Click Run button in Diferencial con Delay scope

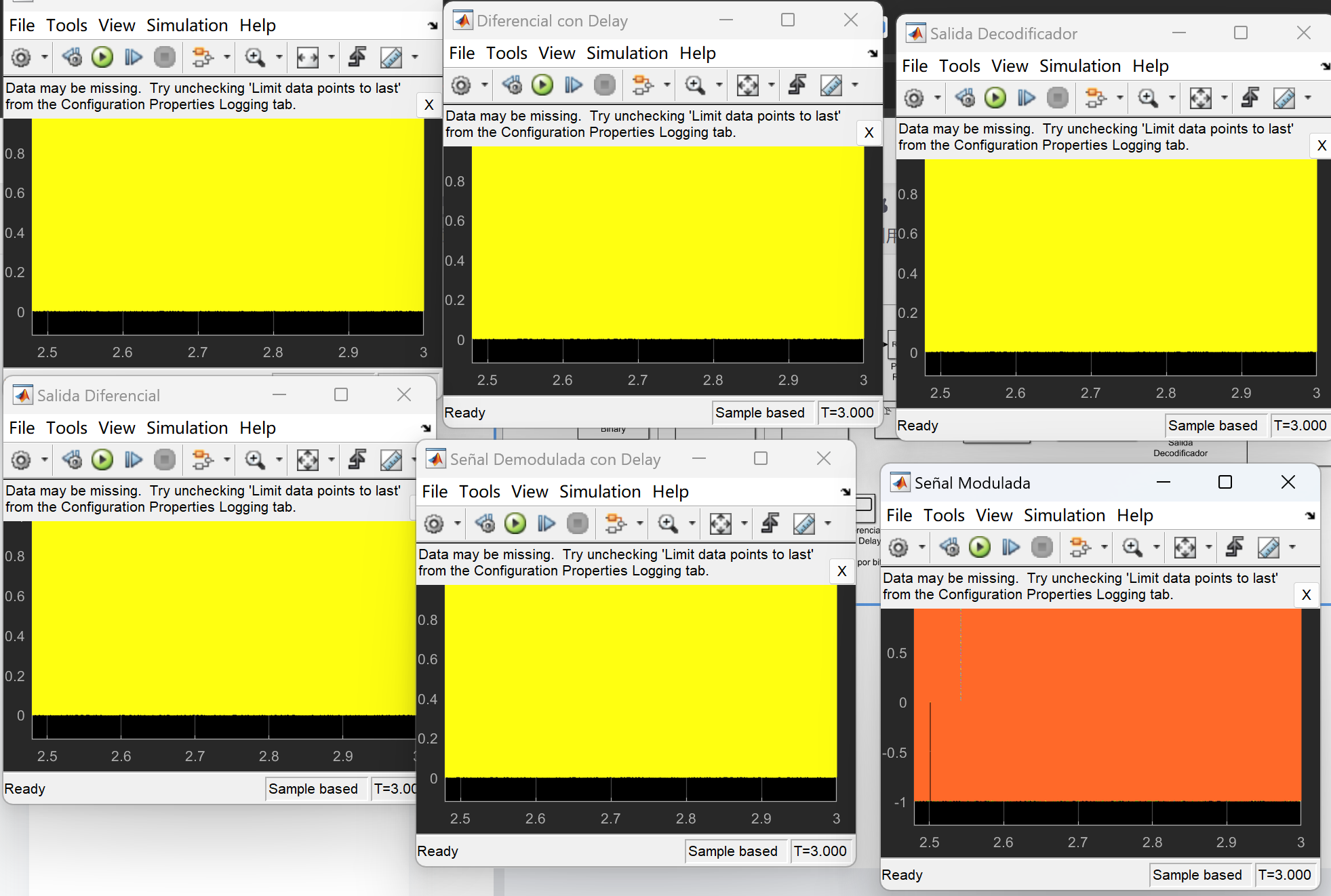542,85
